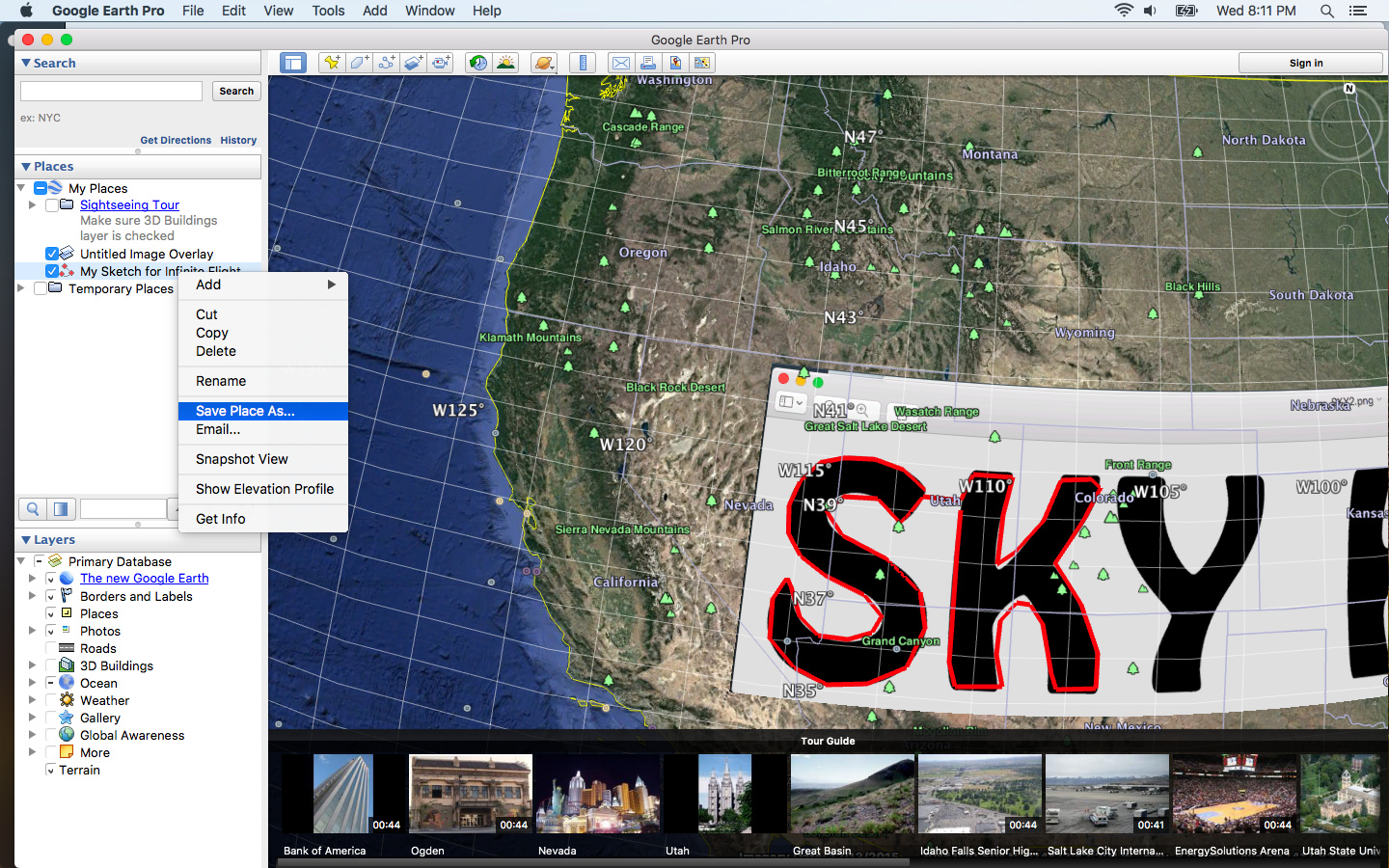Click the zoom slider on the map
Viewport: 1389px width, 868px height.
pos(1346,294)
